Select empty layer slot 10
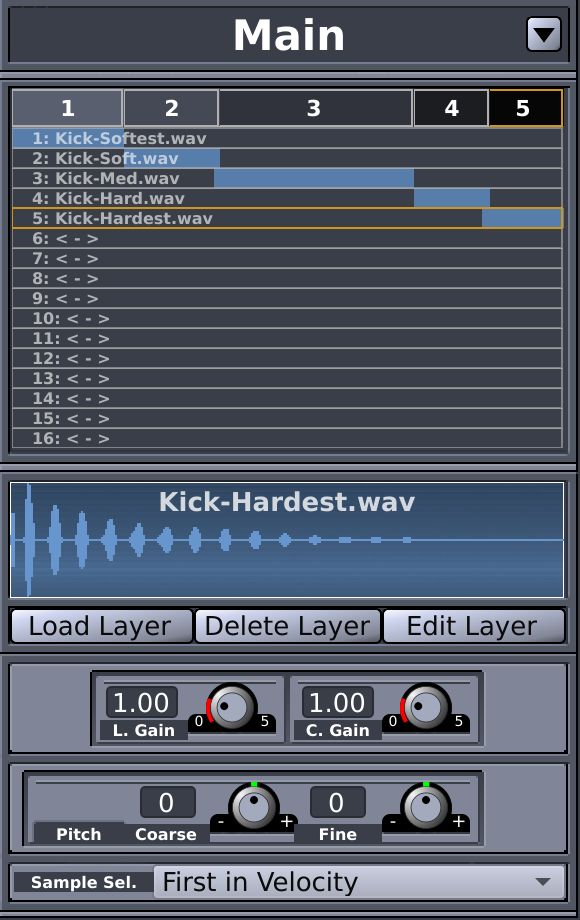The height and width of the screenshot is (920, 580). 287,319
